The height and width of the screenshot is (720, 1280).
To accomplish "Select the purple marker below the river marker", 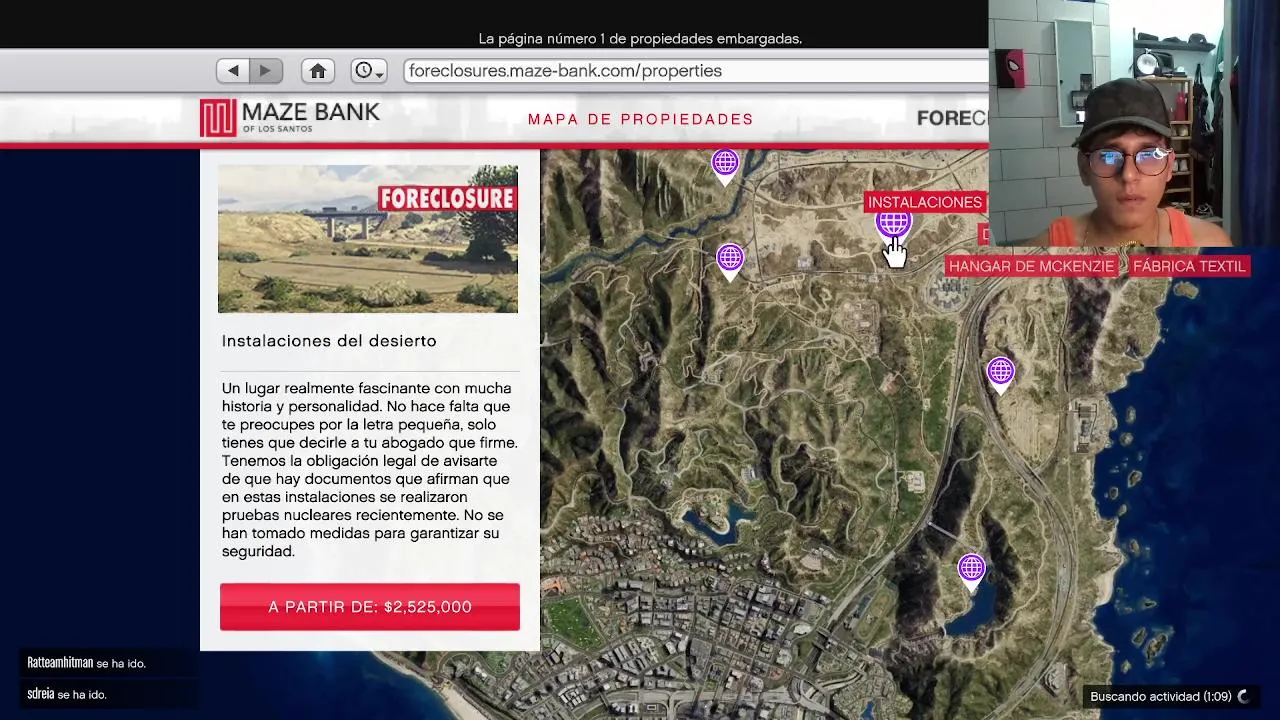I will 730,262.
